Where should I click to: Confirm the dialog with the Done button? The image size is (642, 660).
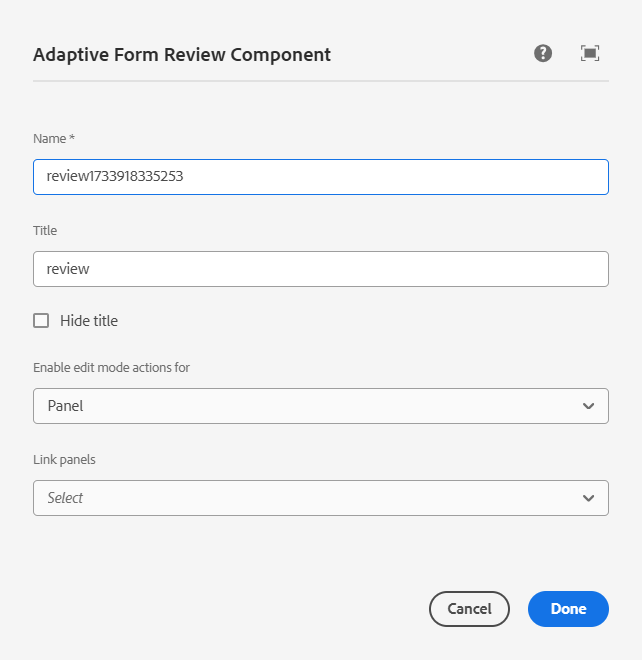tap(568, 609)
